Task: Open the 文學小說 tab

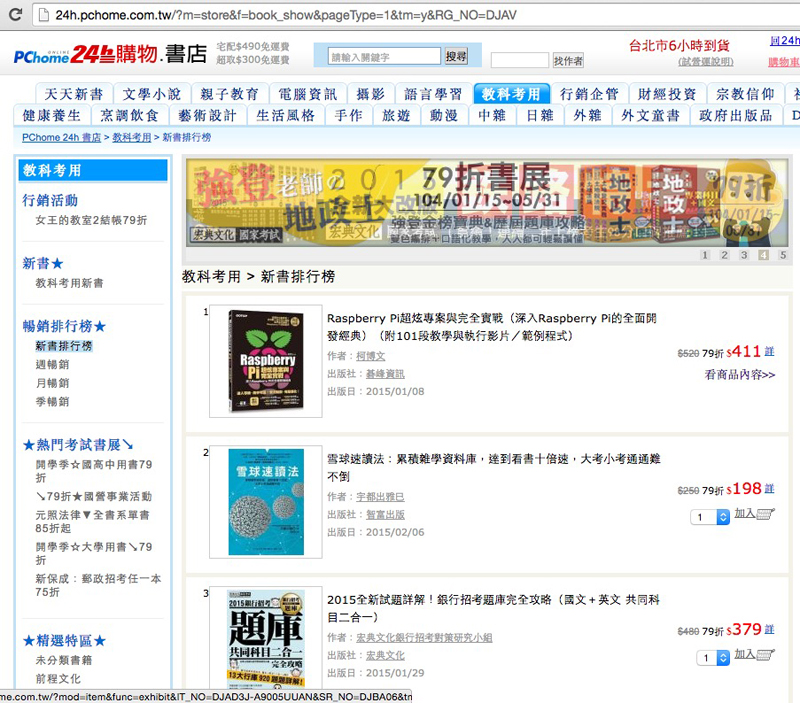Action: (x=152, y=94)
